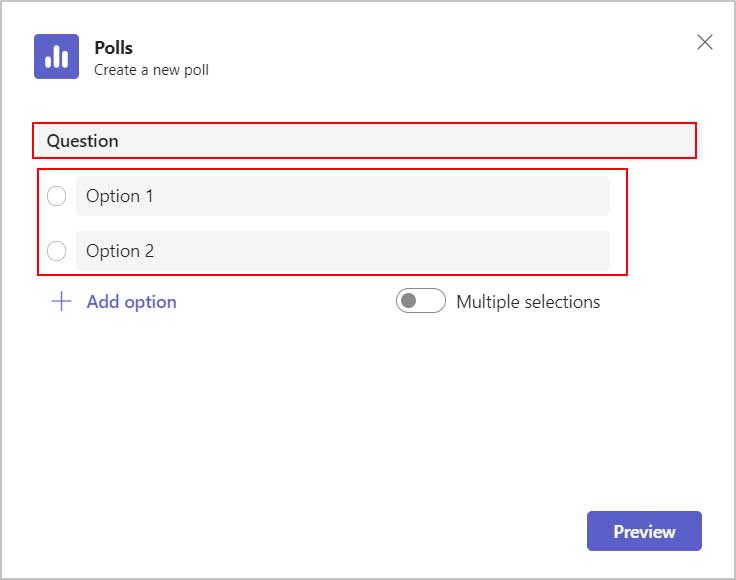The image size is (736, 580).
Task: Click the right end of Option 1 field
Action: pyautogui.click(x=591, y=196)
